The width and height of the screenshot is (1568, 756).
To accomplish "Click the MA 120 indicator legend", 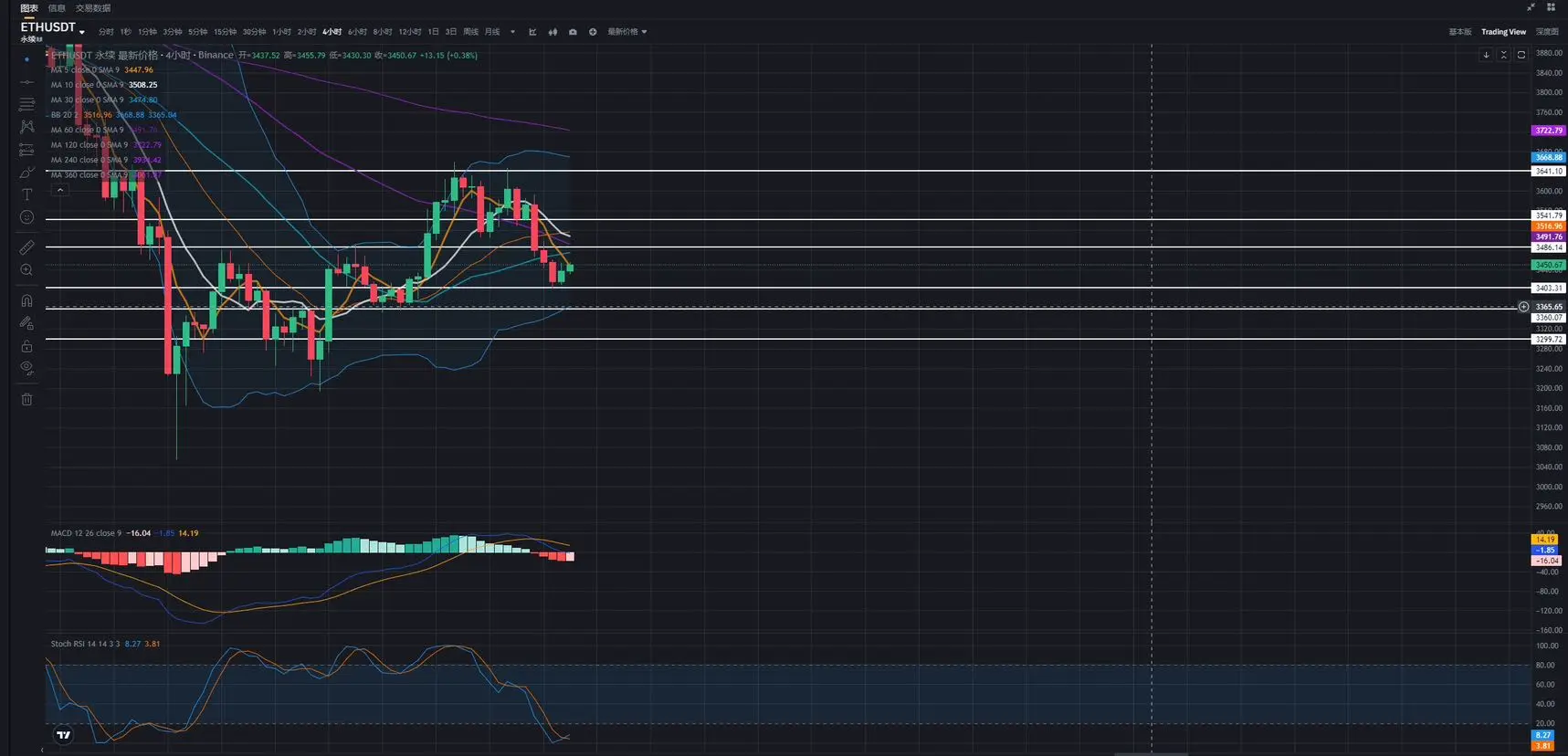I will (x=106, y=145).
